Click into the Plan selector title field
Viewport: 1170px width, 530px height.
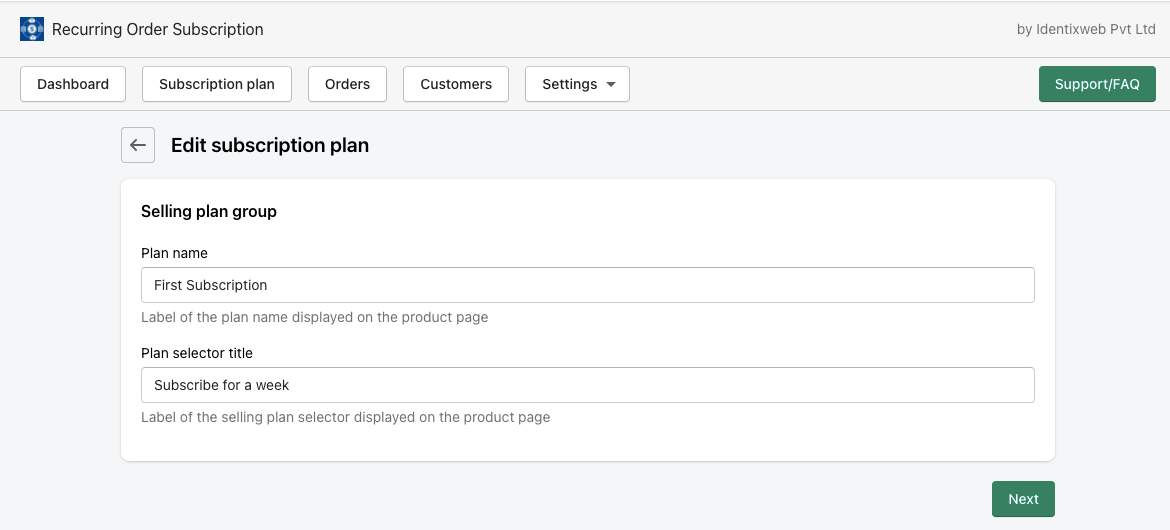click(587, 385)
